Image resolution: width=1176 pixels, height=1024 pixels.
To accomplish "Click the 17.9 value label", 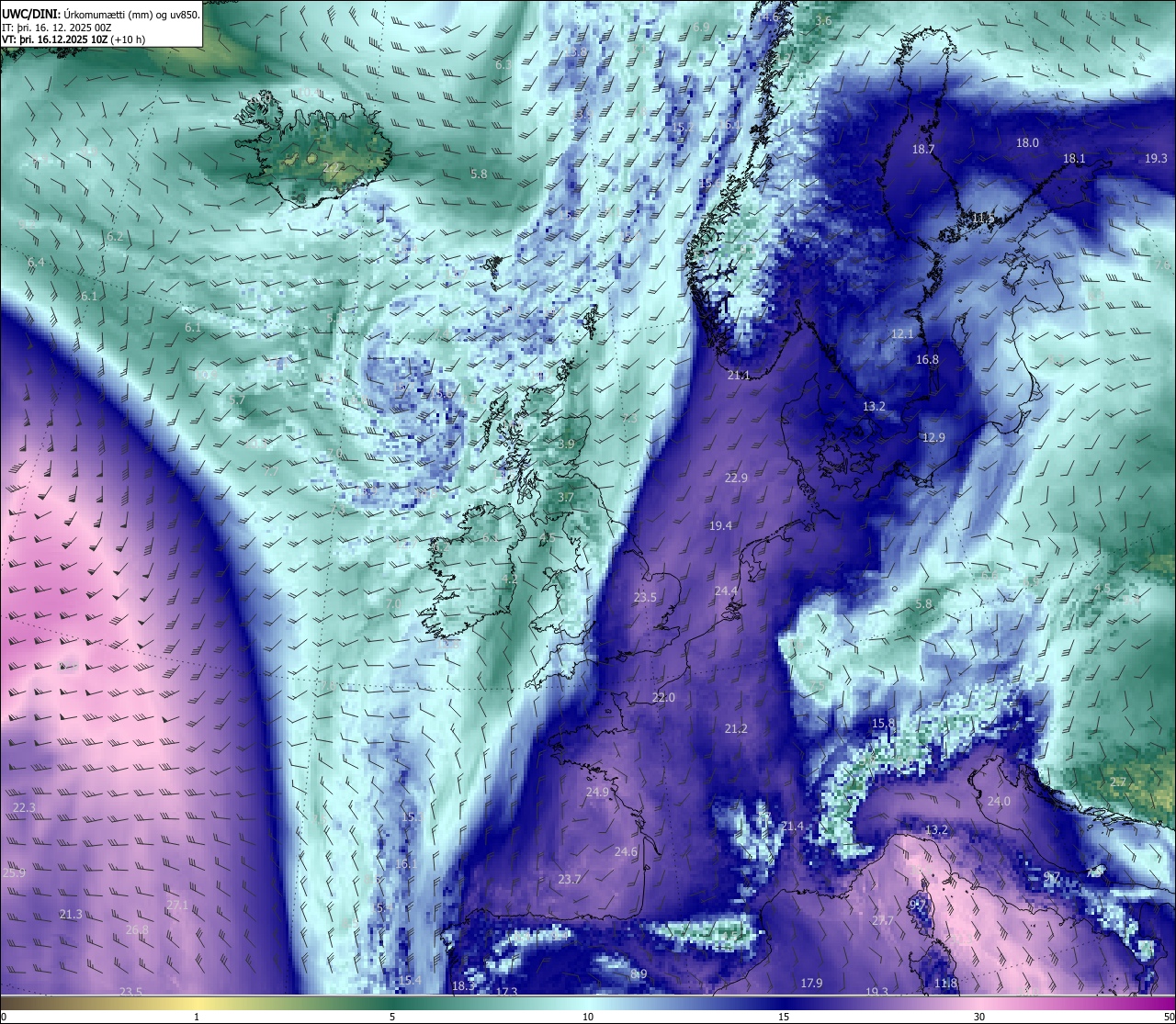I will [811, 983].
